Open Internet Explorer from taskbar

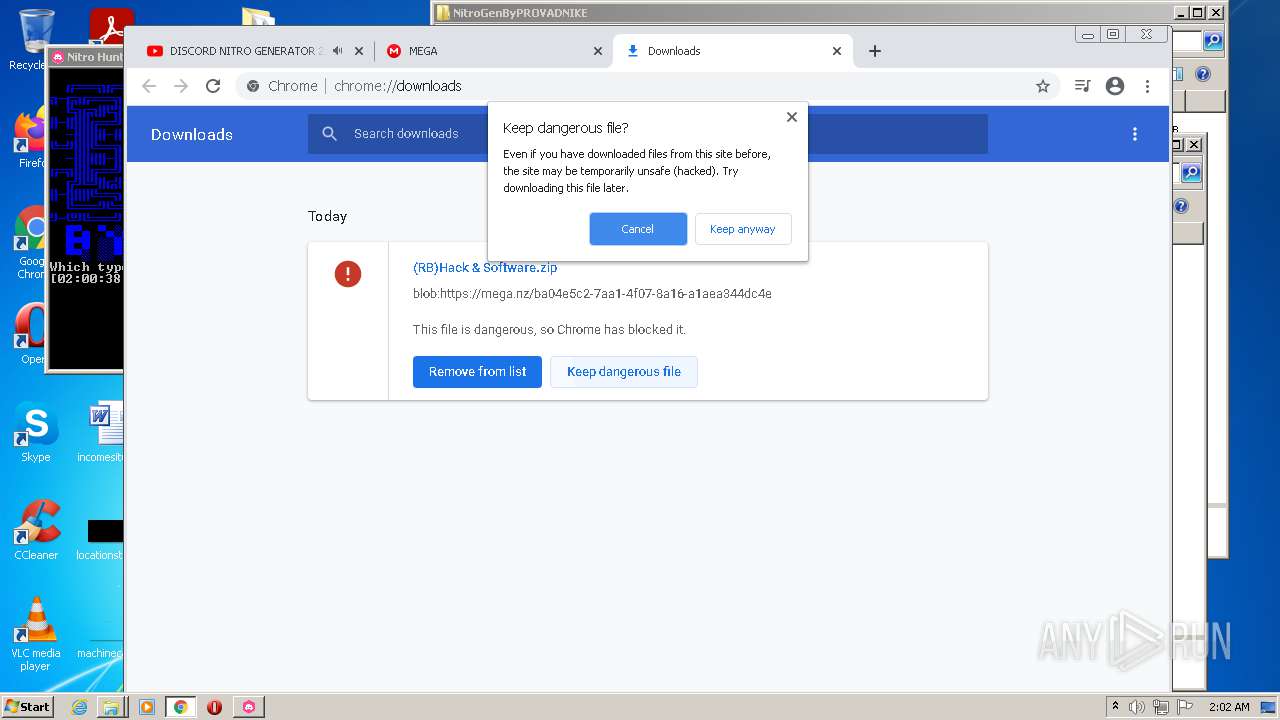pos(79,707)
